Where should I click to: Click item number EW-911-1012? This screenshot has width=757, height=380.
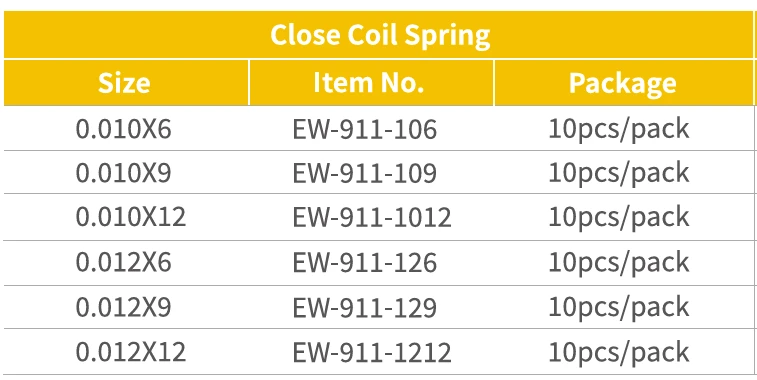(372, 217)
